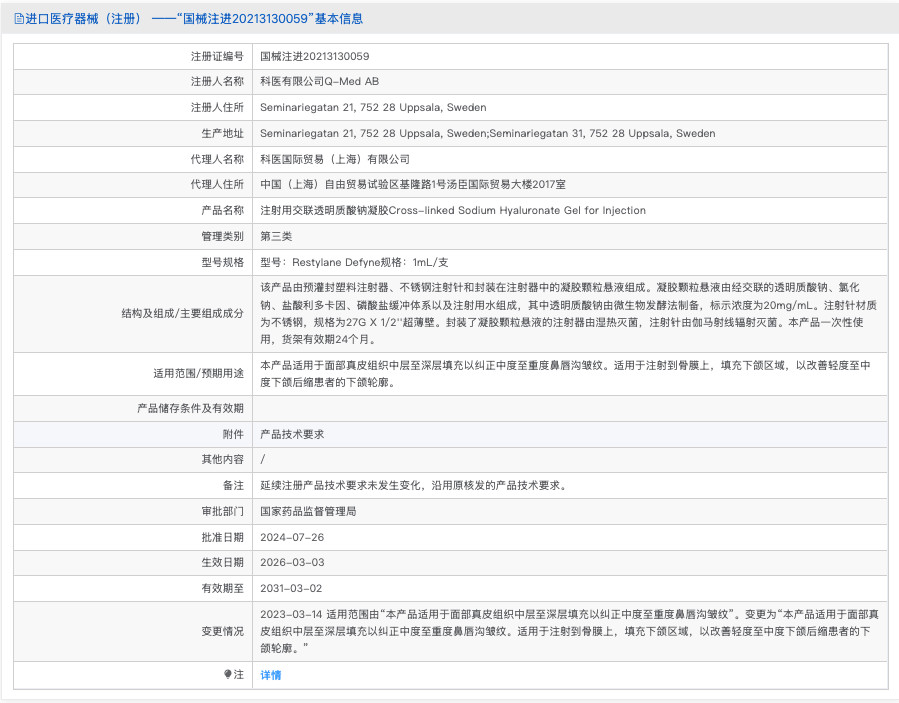This screenshot has width=899, height=703.
Task: Click the document icon in the page header
Action: point(19,19)
